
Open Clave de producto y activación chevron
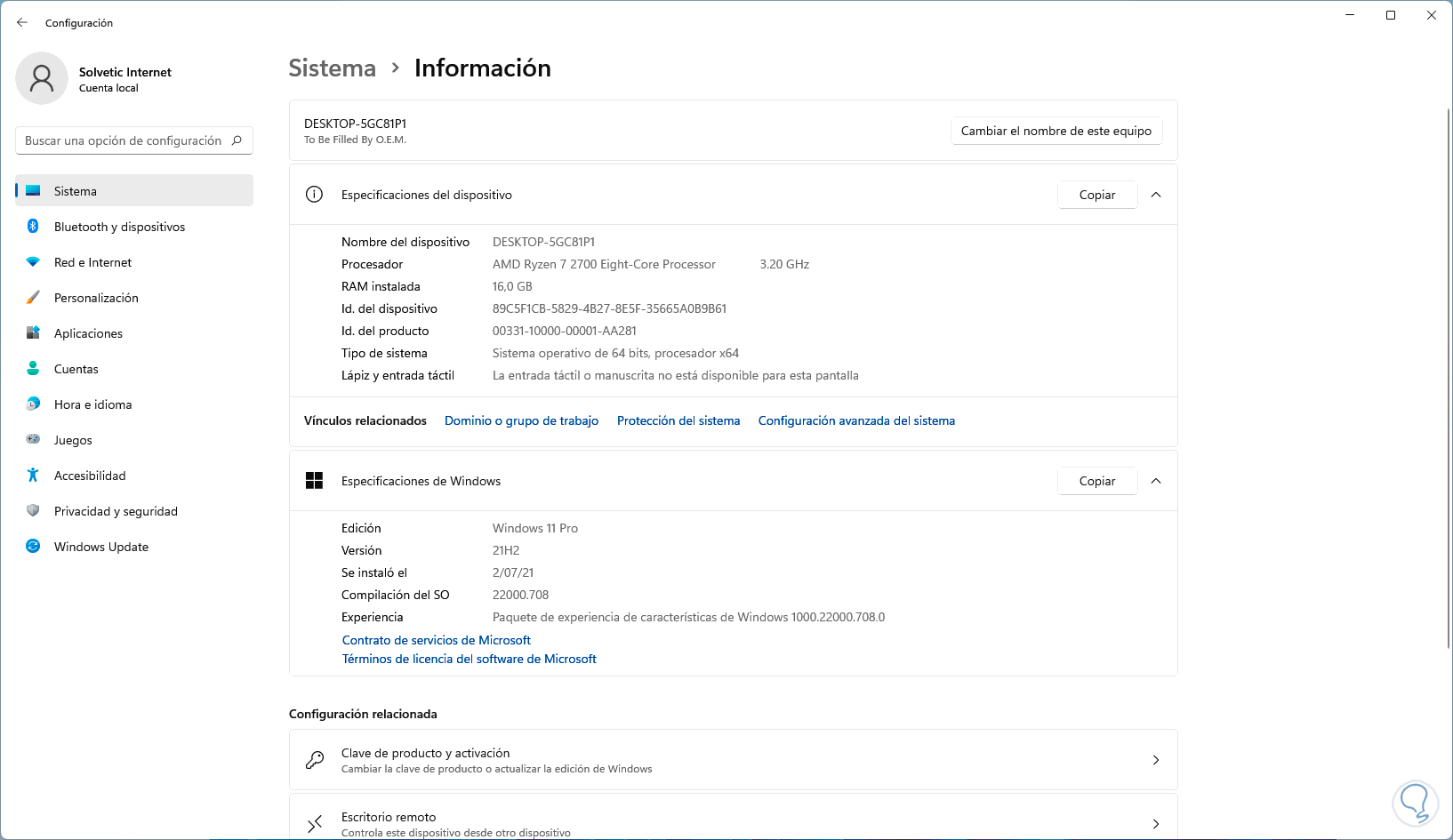point(1156,760)
